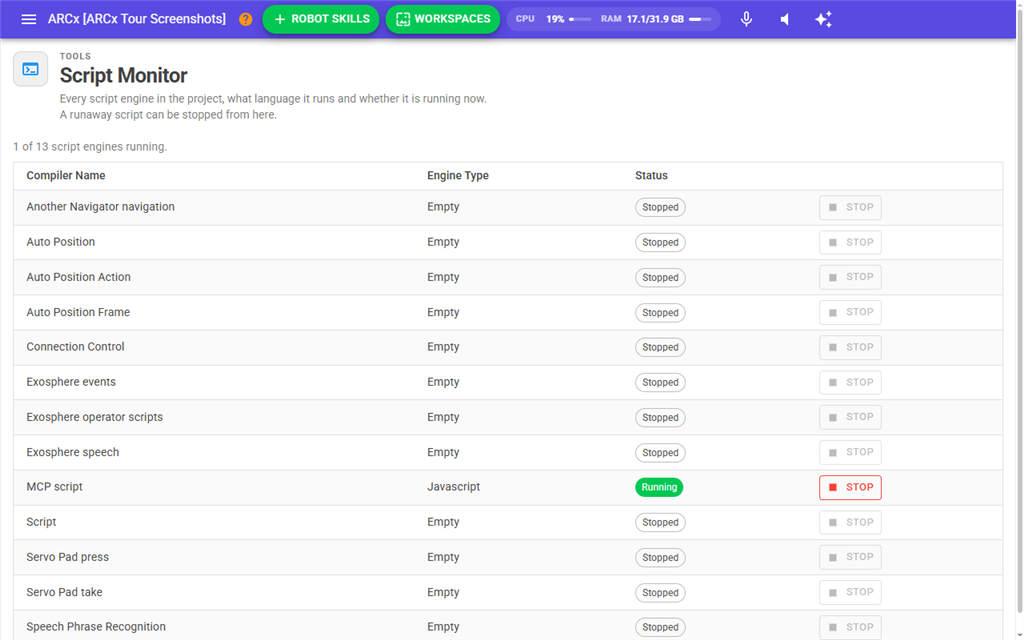Click the Stopped badge for Auto Position
The image size is (1024, 640).
point(660,242)
